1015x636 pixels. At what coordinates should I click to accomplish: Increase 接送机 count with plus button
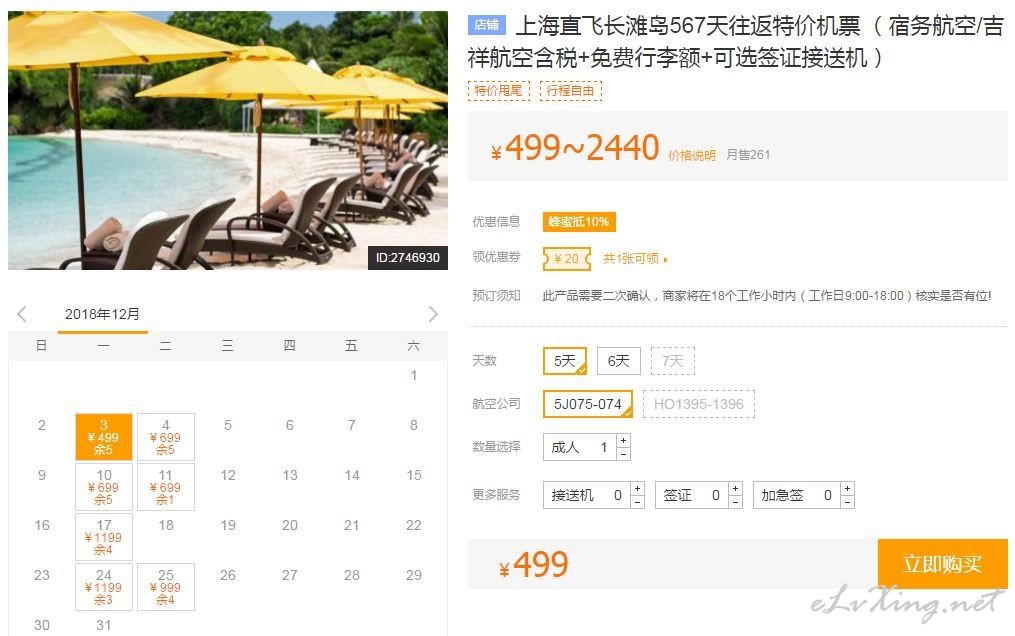(x=638, y=488)
